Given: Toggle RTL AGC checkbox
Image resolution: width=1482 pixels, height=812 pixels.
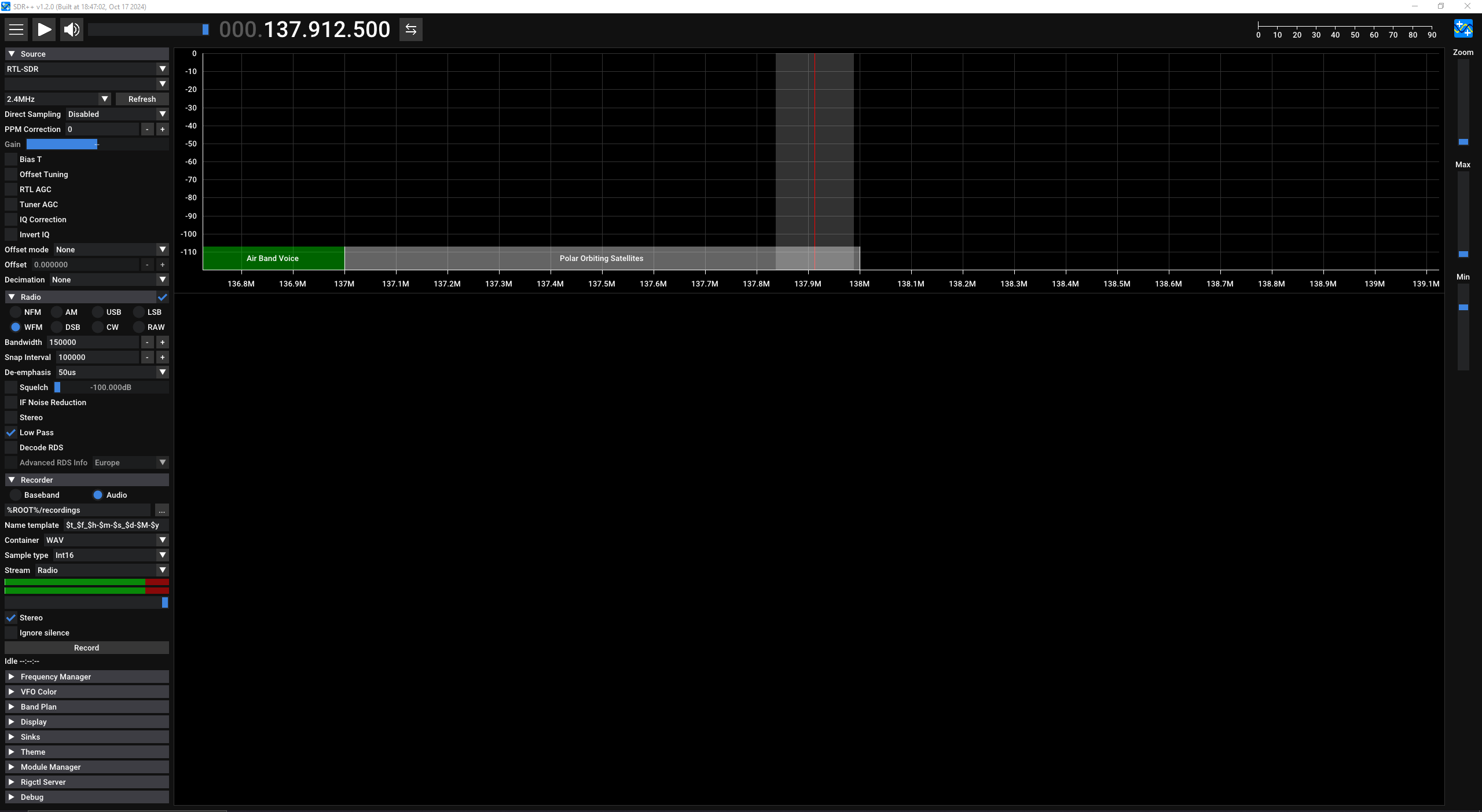Looking at the screenshot, I should [x=11, y=189].
